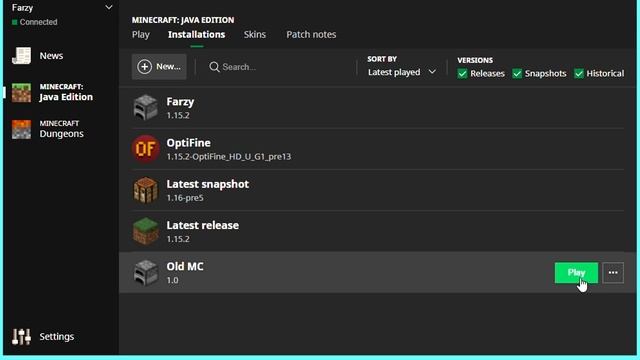Select the Old MC furnace icon
The height and width of the screenshot is (360, 640).
tap(146, 273)
